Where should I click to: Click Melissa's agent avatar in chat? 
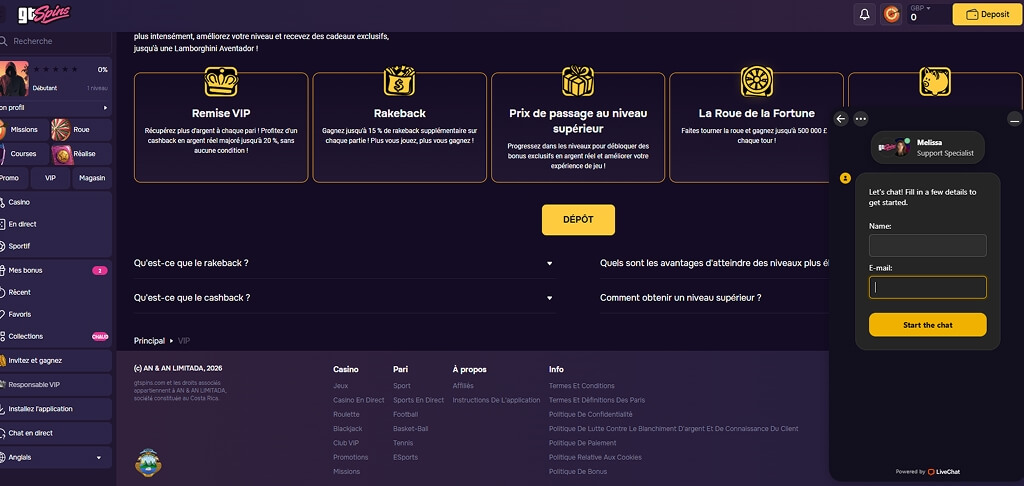point(902,147)
